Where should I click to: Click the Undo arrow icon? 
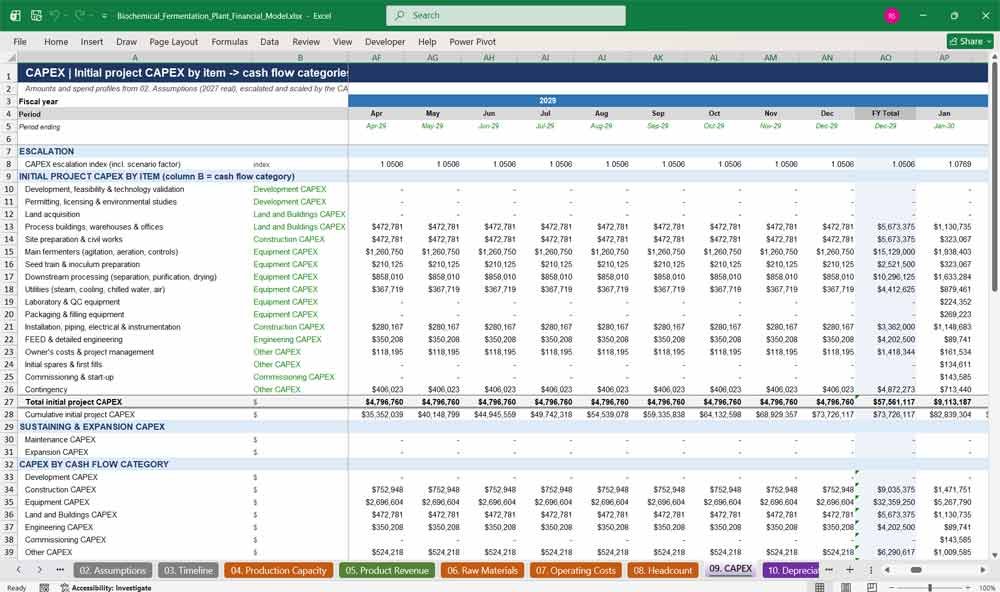pyautogui.click(x=55, y=15)
